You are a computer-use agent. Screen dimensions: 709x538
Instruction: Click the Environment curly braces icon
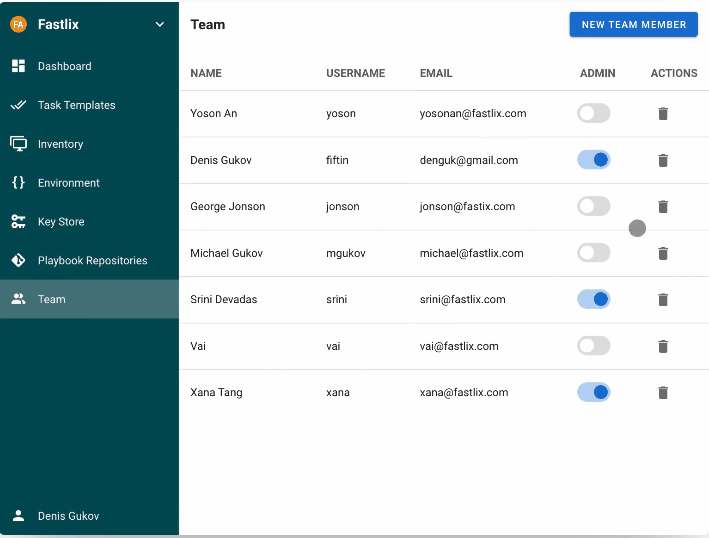[19, 183]
